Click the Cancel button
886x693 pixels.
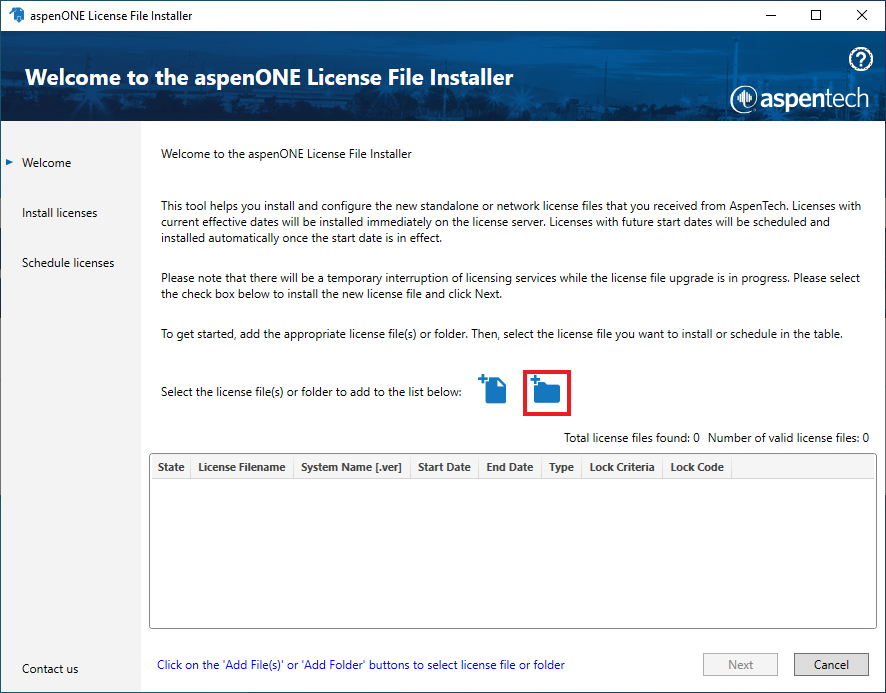click(831, 665)
